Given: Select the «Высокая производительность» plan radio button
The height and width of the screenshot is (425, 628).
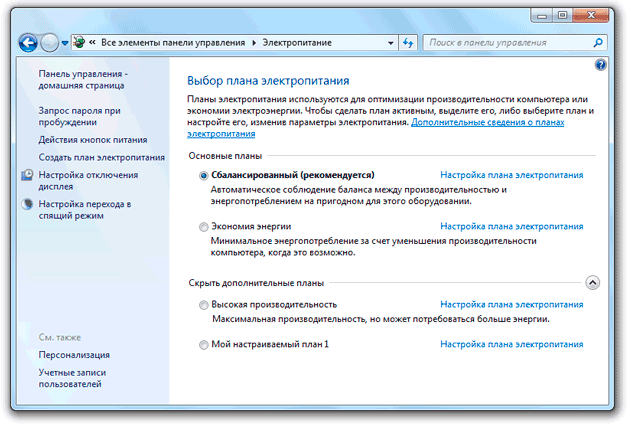Looking at the screenshot, I should (x=203, y=305).
